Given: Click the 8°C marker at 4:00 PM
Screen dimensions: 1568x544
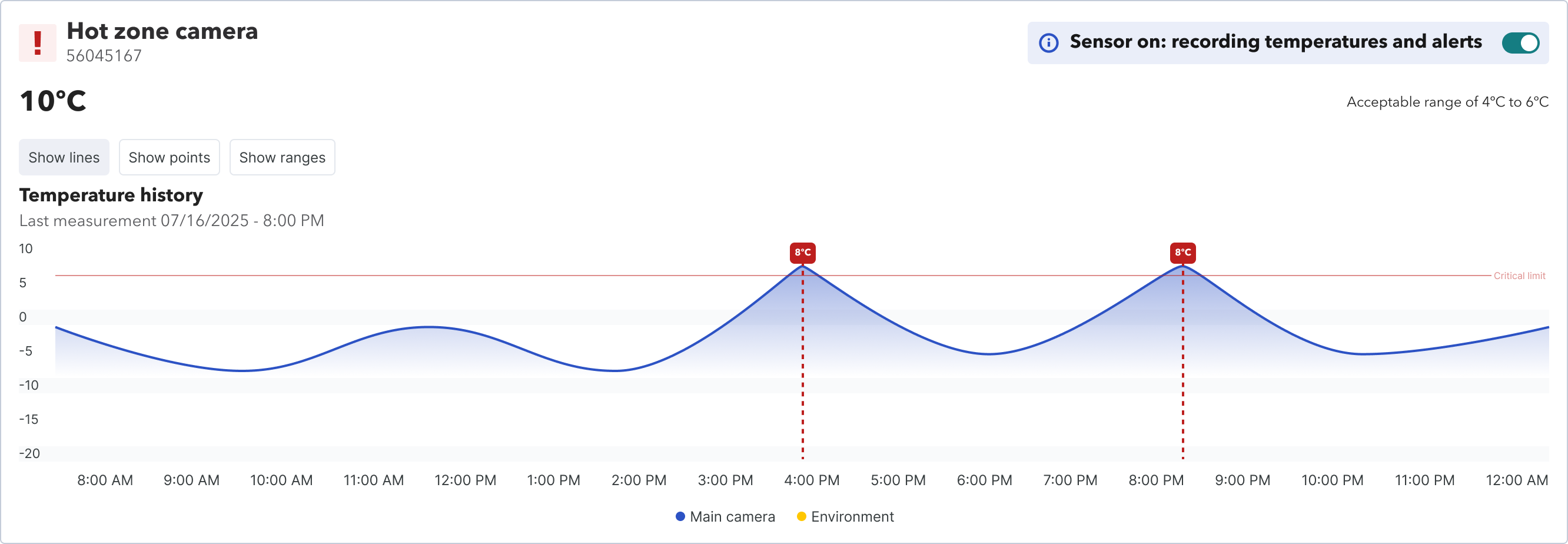Looking at the screenshot, I should click(x=802, y=252).
